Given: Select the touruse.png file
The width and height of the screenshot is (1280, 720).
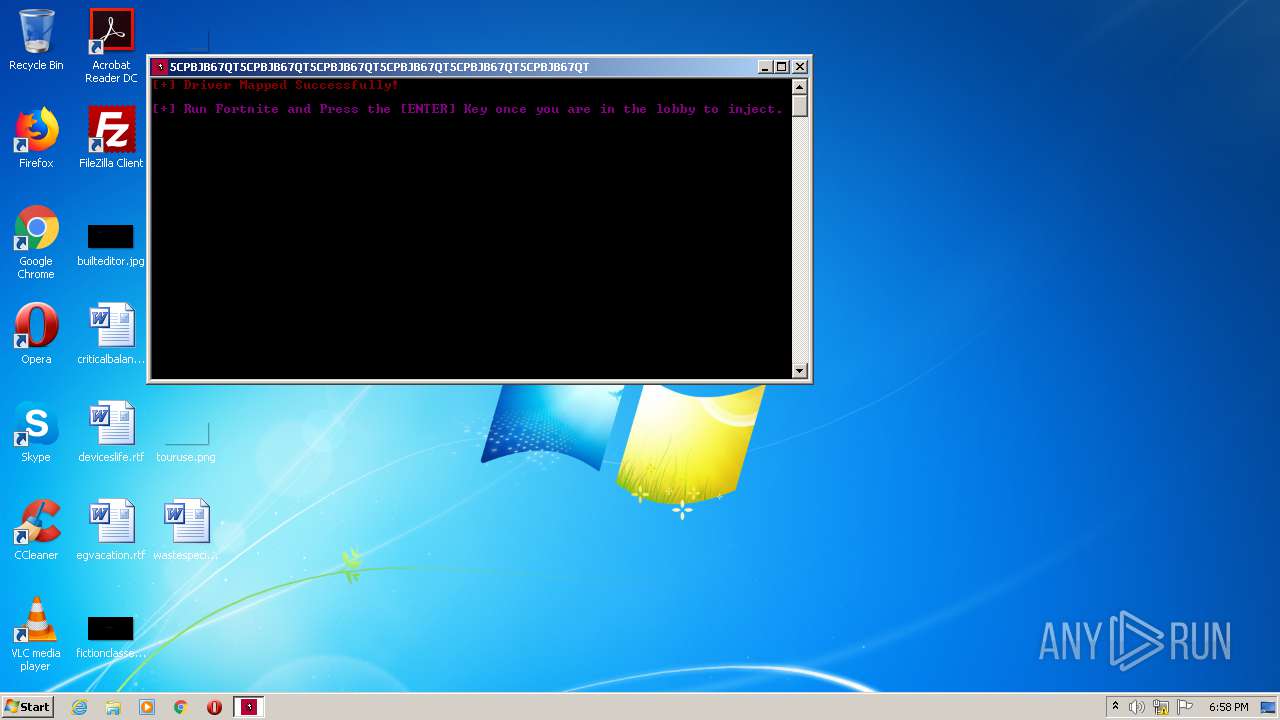Looking at the screenshot, I should tap(186, 442).
